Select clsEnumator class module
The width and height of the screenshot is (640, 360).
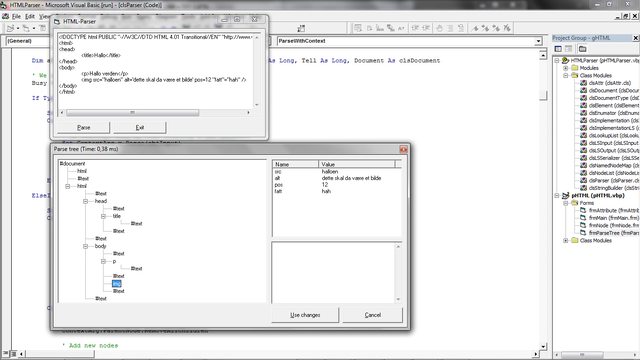(x=609, y=113)
